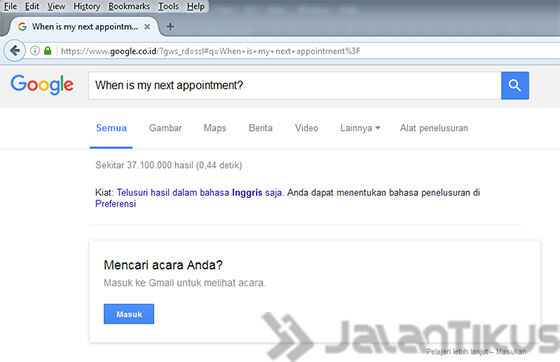Image resolution: width=560 pixels, height=362 pixels.
Task: Open the View menu
Action: pyautogui.click(x=56, y=6)
